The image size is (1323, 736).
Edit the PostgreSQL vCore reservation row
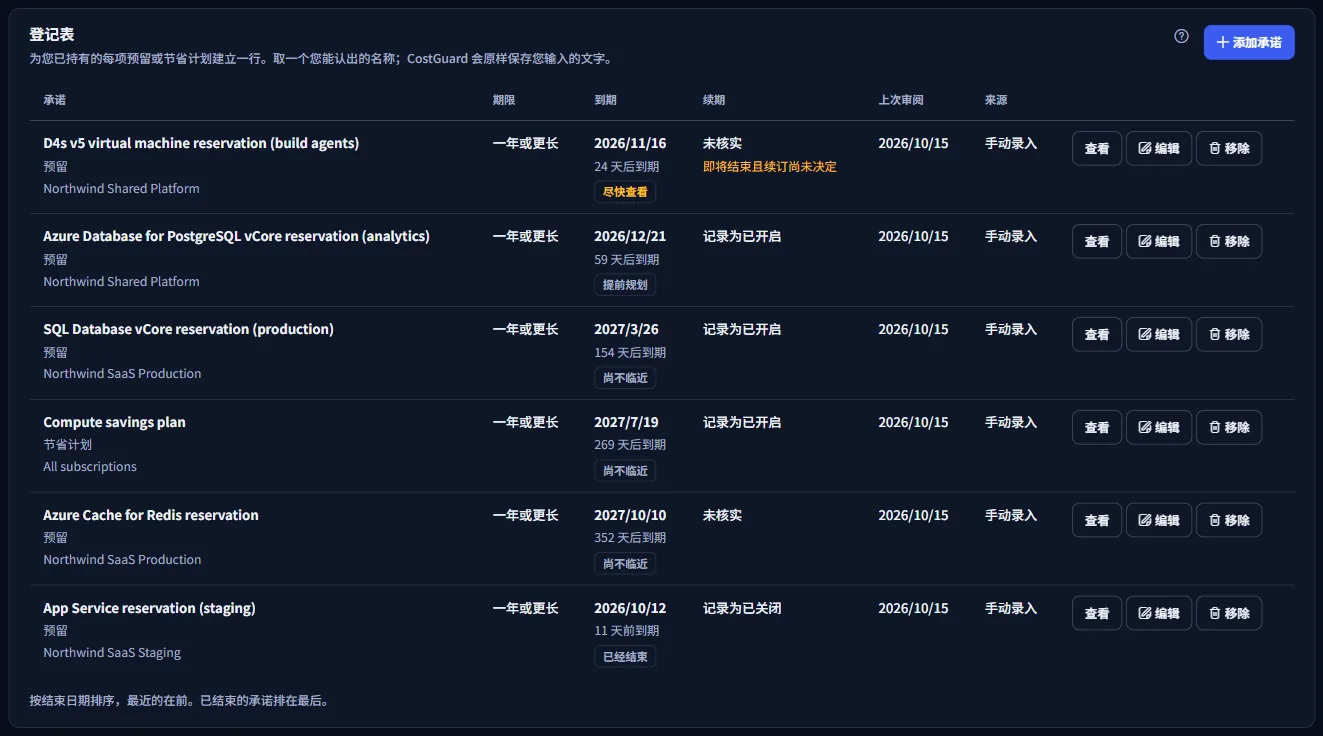coord(1159,241)
